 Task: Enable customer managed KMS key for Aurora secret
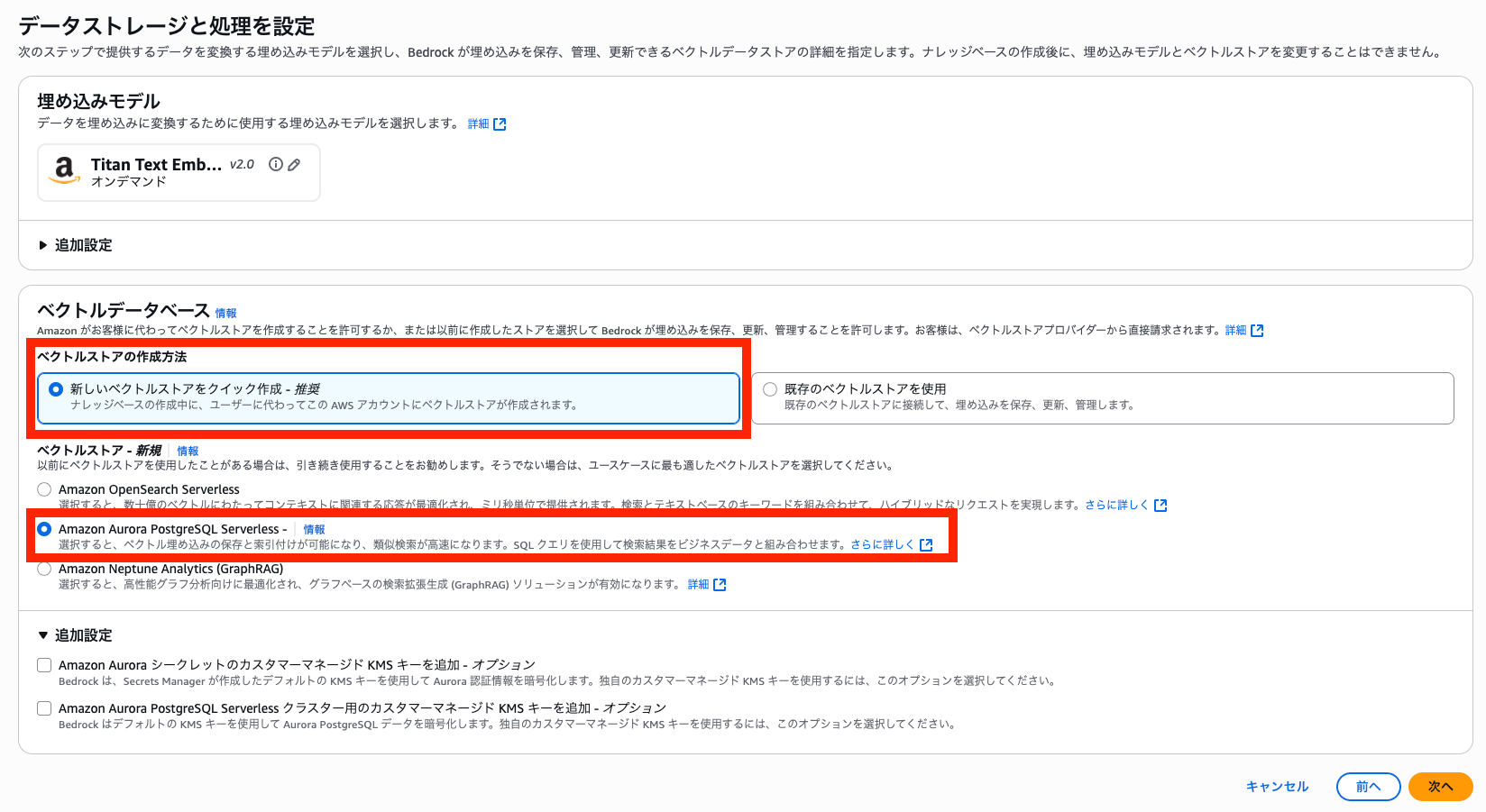click(44, 665)
